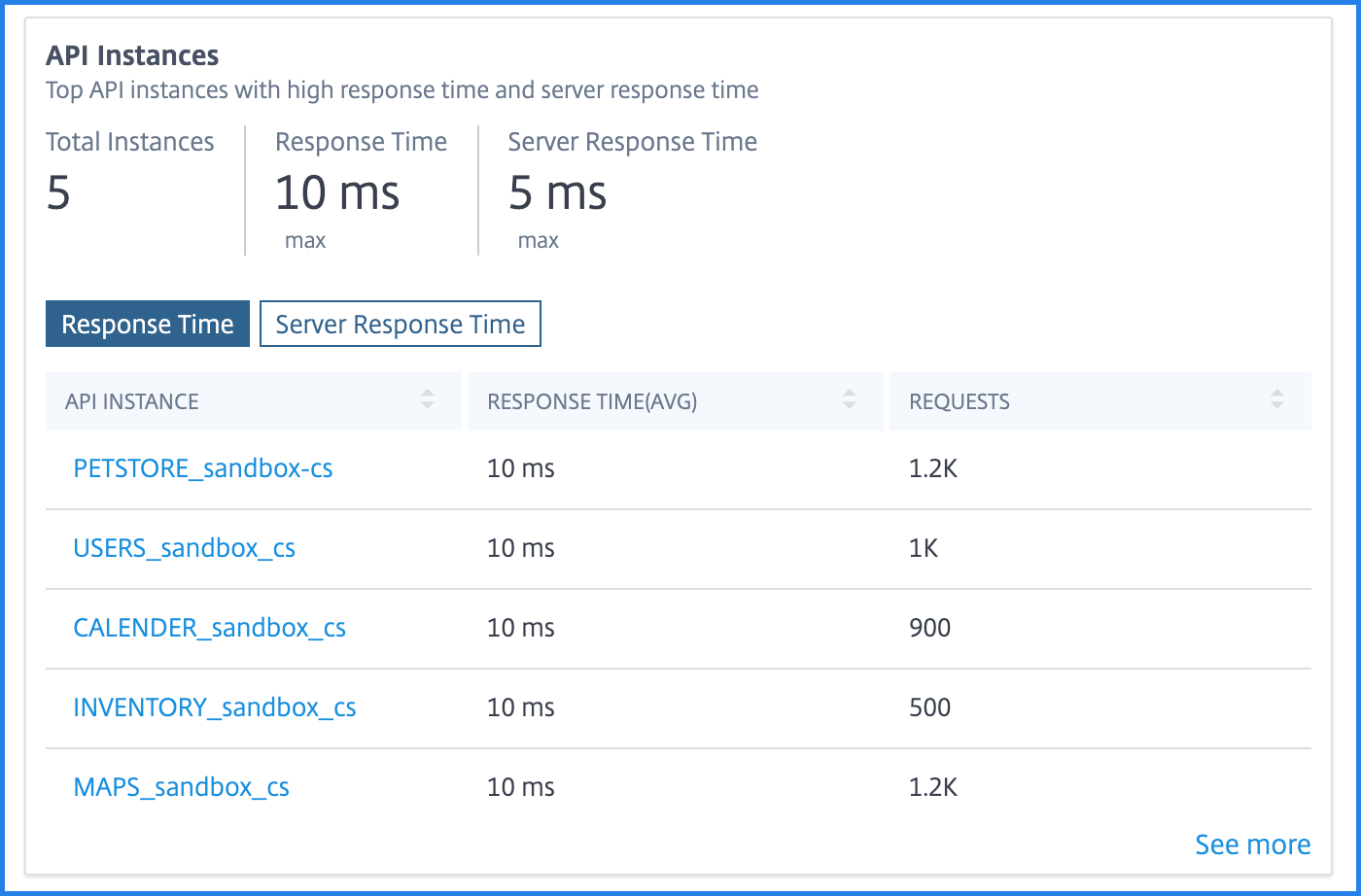This screenshot has height=896, width=1361.
Task: Open PETSTORE_sandbox-cs instance
Action: point(203,468)
